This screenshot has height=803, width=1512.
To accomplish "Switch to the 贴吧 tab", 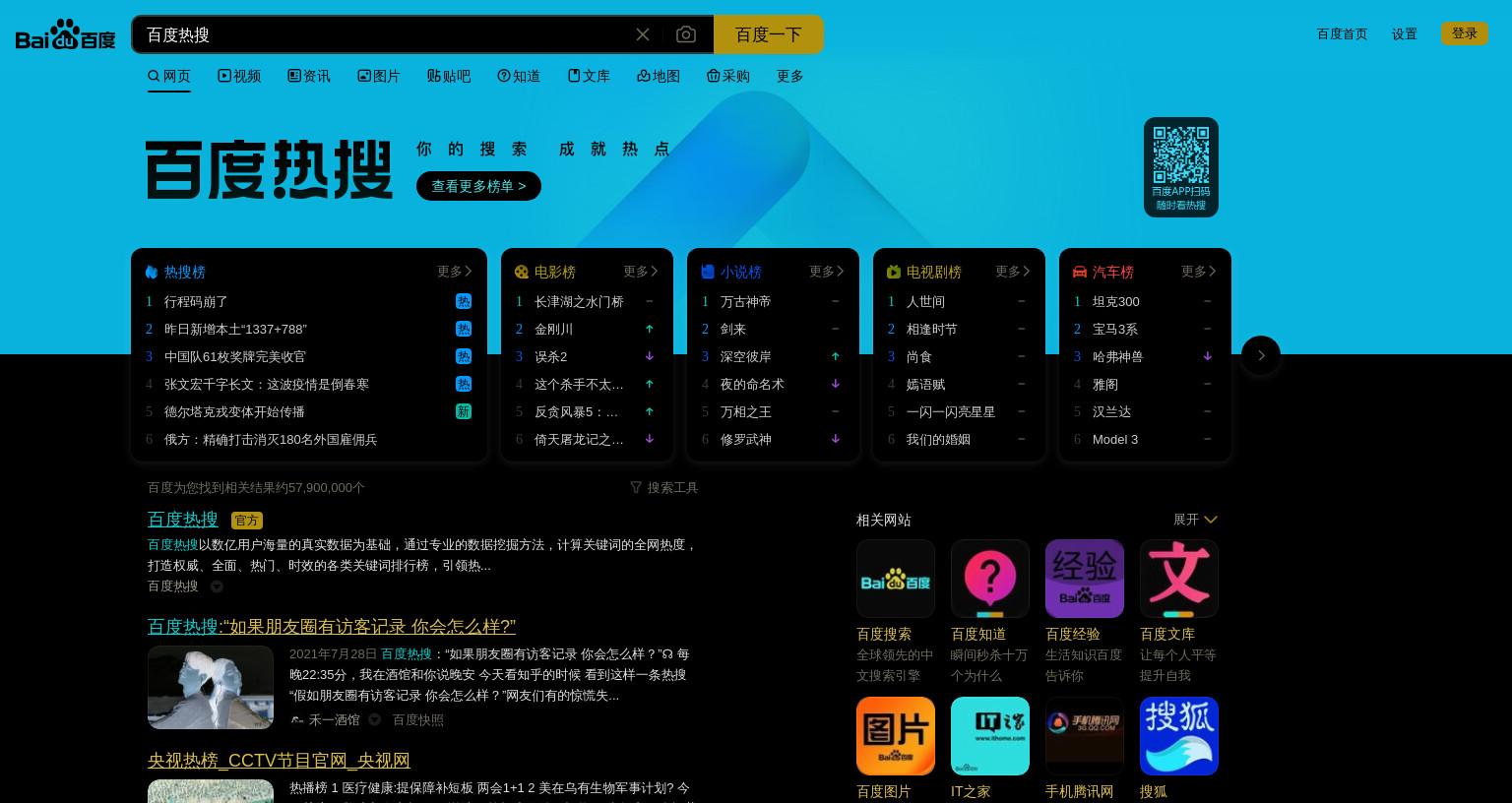I will click(x=449, y=76).
